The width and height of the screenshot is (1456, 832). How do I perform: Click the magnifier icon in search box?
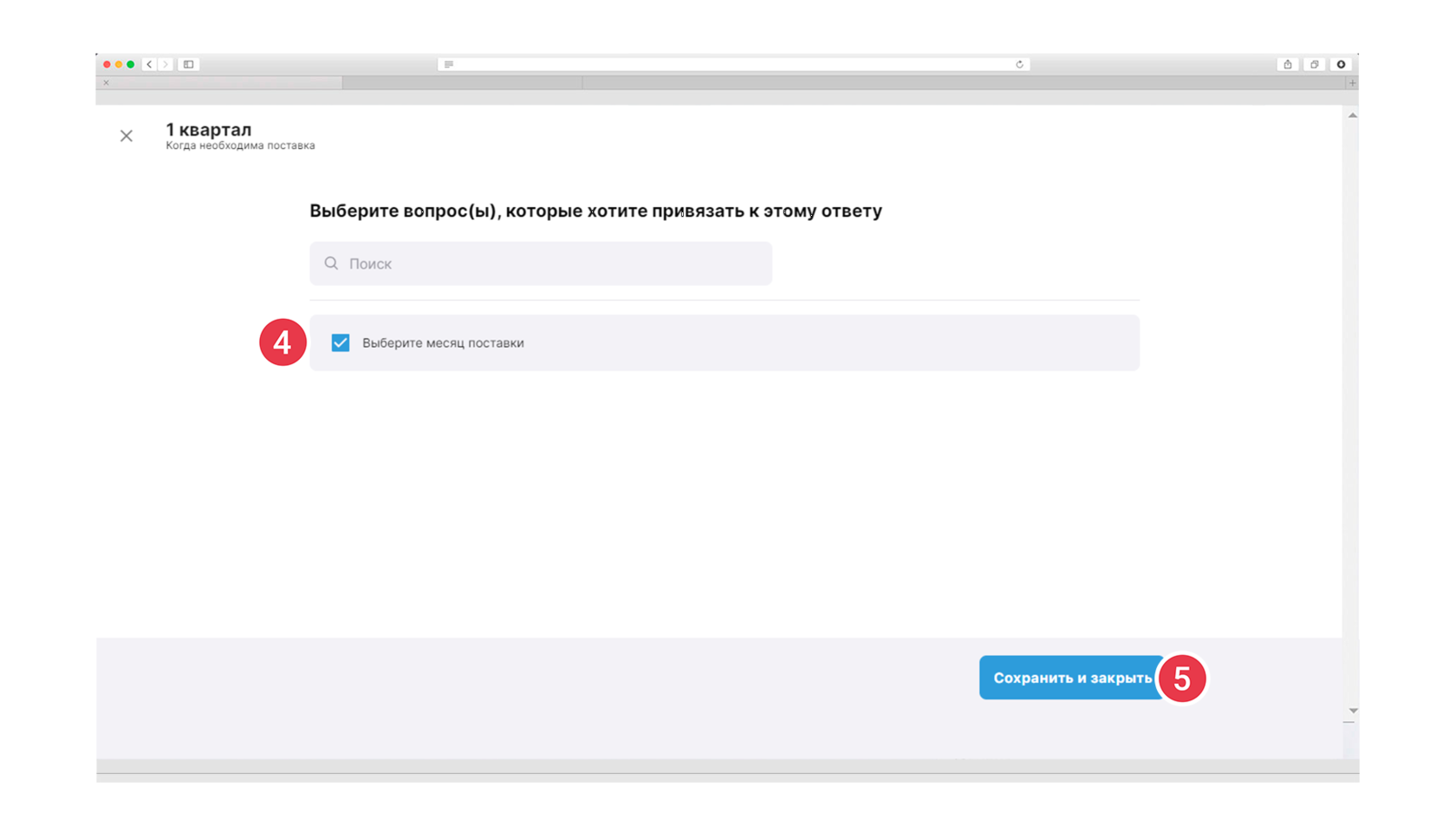331,263
